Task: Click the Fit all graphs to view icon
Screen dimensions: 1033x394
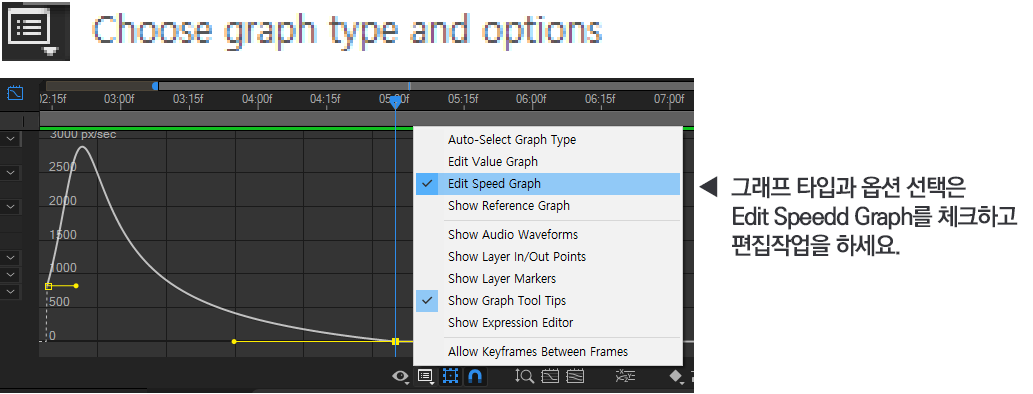Action: pos(574,376)
